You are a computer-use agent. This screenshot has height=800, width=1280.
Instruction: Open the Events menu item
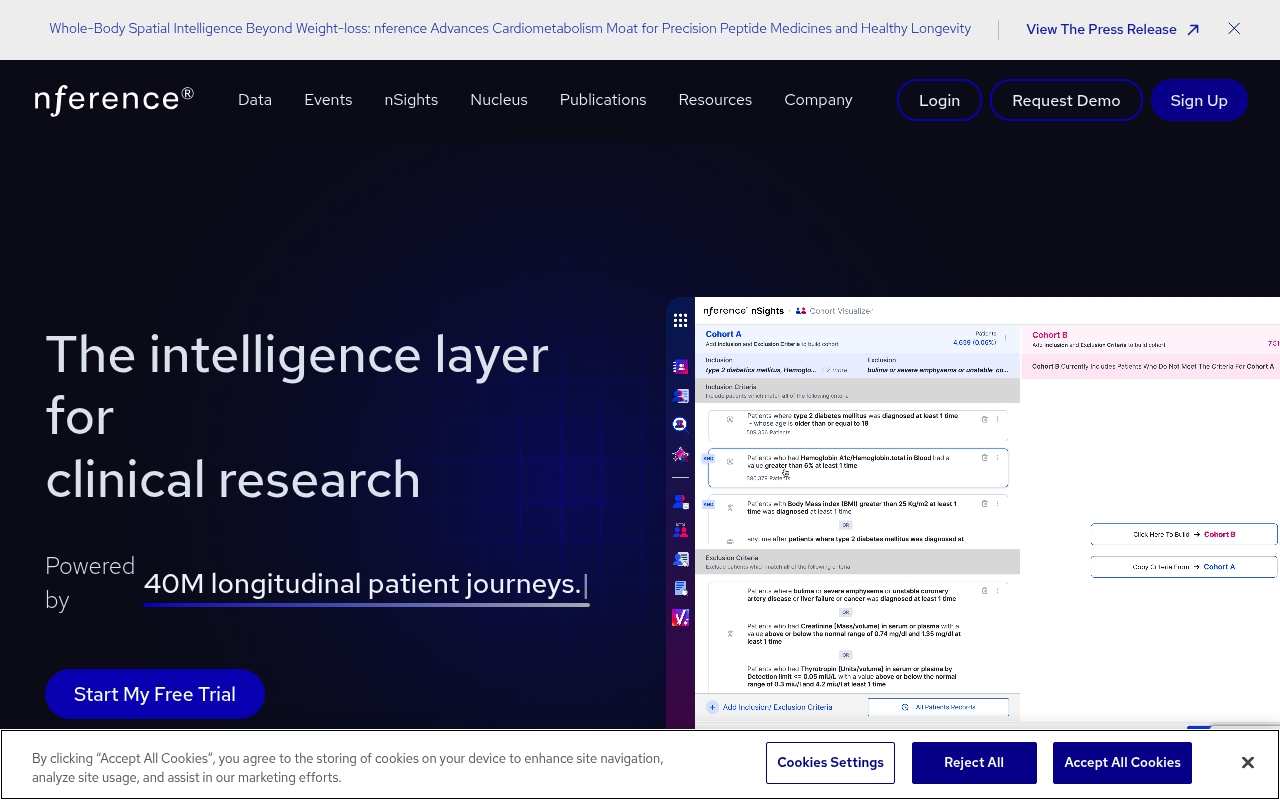click(x=328, y=100)
